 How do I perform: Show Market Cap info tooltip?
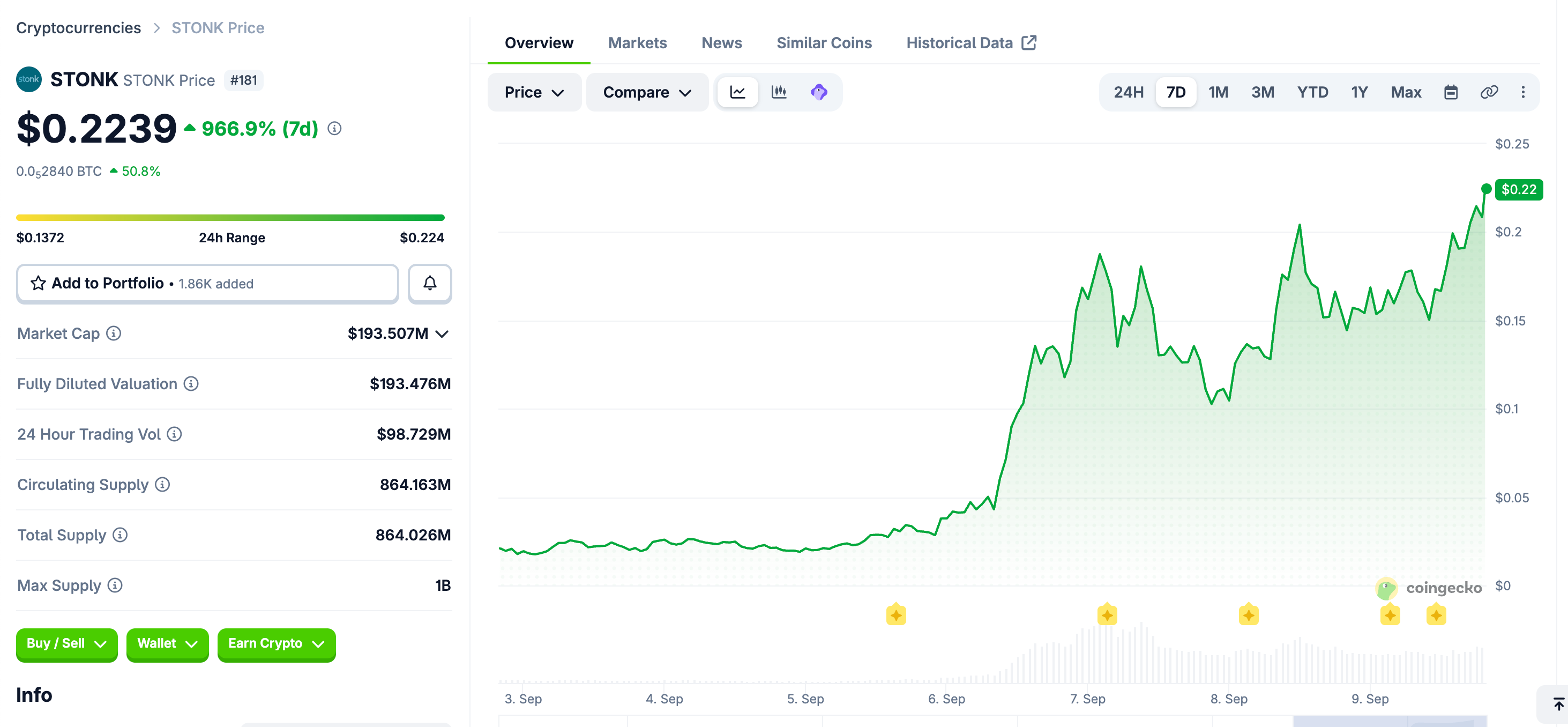tap(114, 333)
